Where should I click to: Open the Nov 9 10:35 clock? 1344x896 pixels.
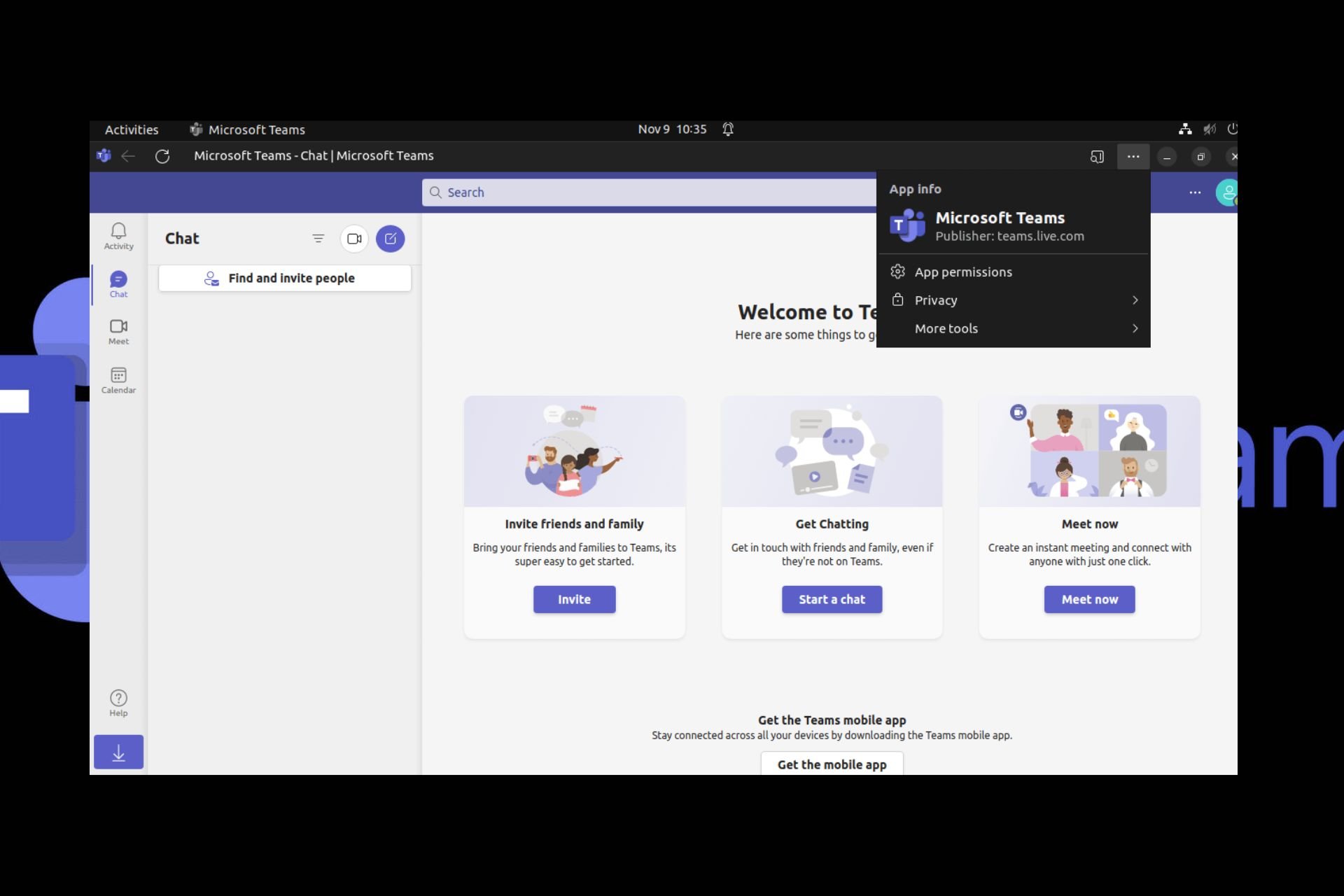coord(672,129)
